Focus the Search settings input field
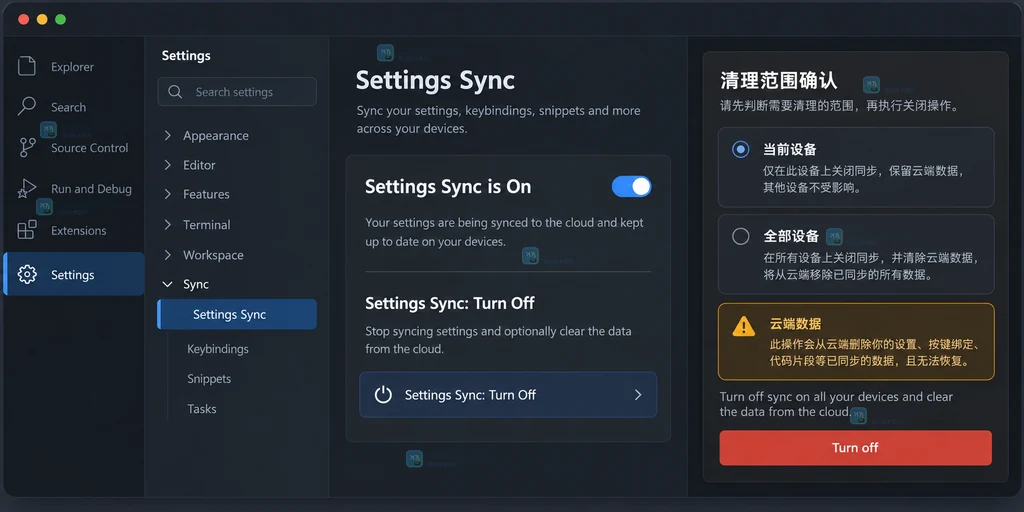The width and height of the screenshot is (1024, 512). [237, 92]
